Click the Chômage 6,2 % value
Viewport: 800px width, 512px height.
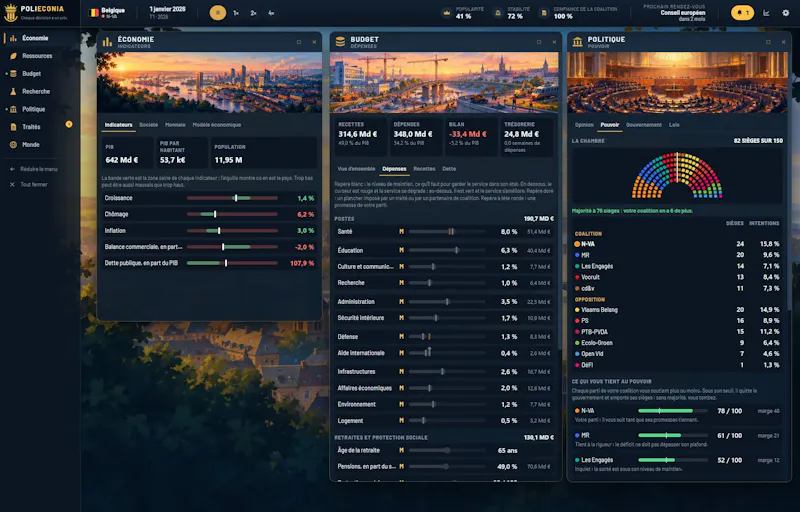pyautogui.click(x=306, y=214)
